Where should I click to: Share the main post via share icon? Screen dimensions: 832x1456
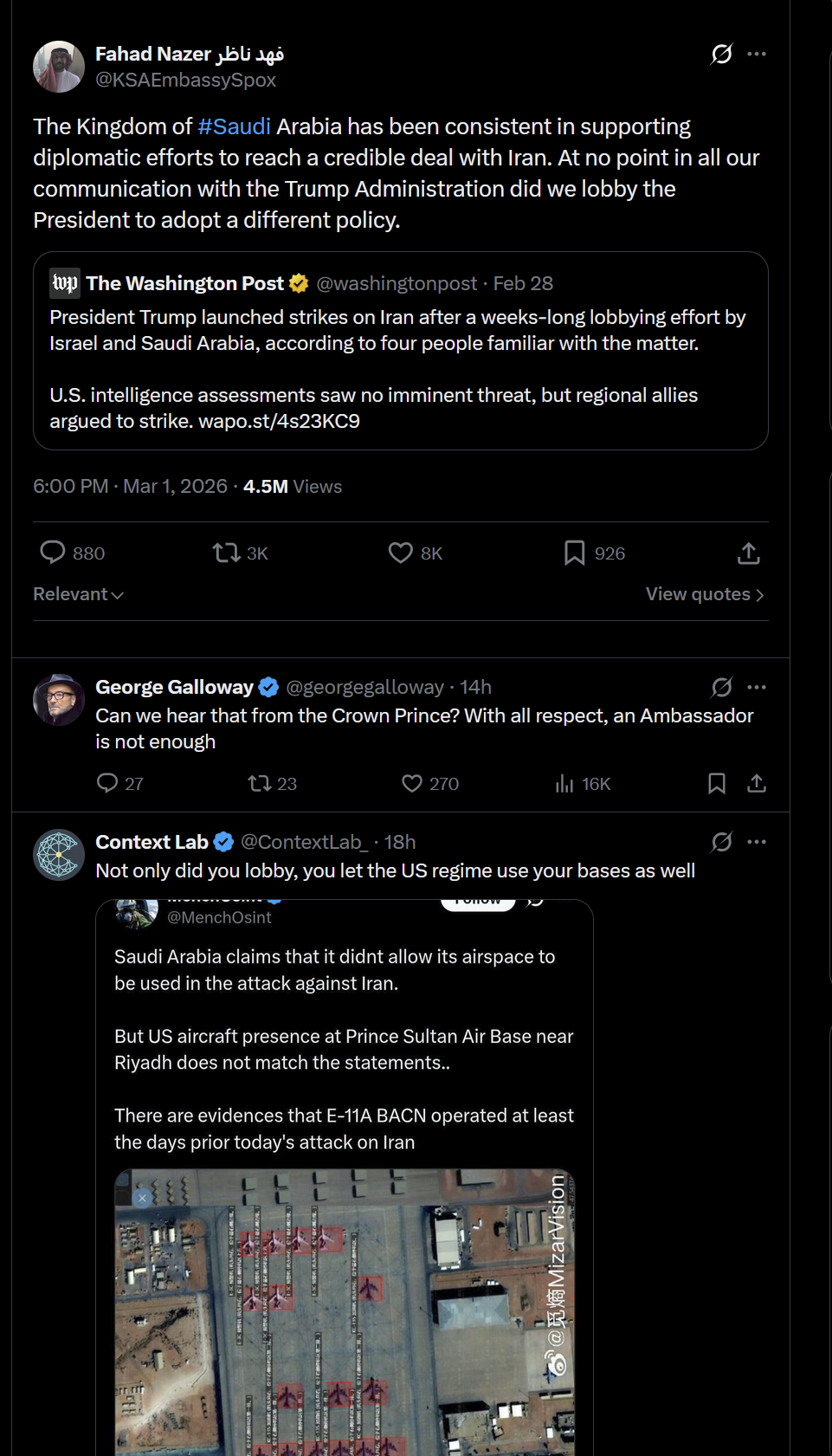tap(749, 553)
